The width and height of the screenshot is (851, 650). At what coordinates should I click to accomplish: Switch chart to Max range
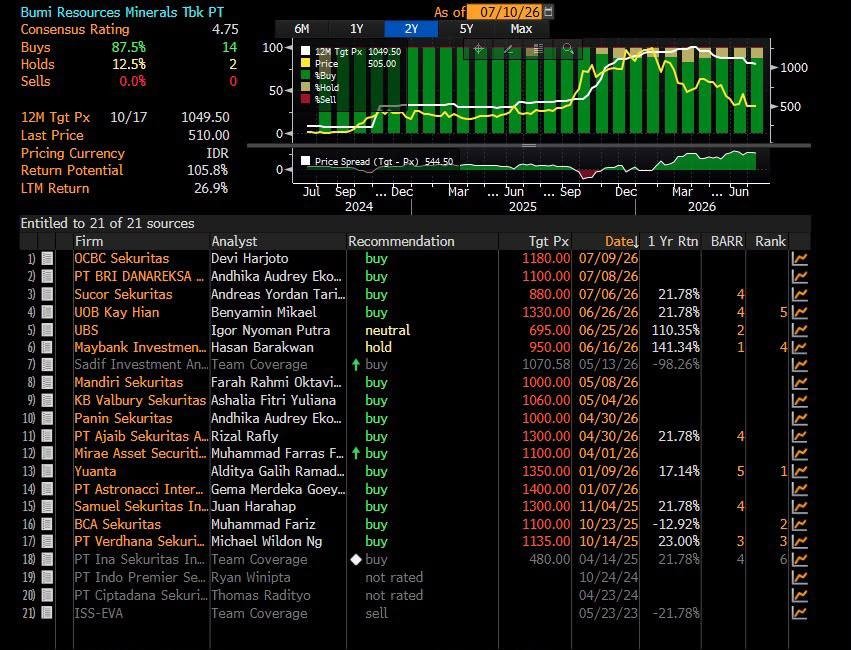[x=521, y=29]
